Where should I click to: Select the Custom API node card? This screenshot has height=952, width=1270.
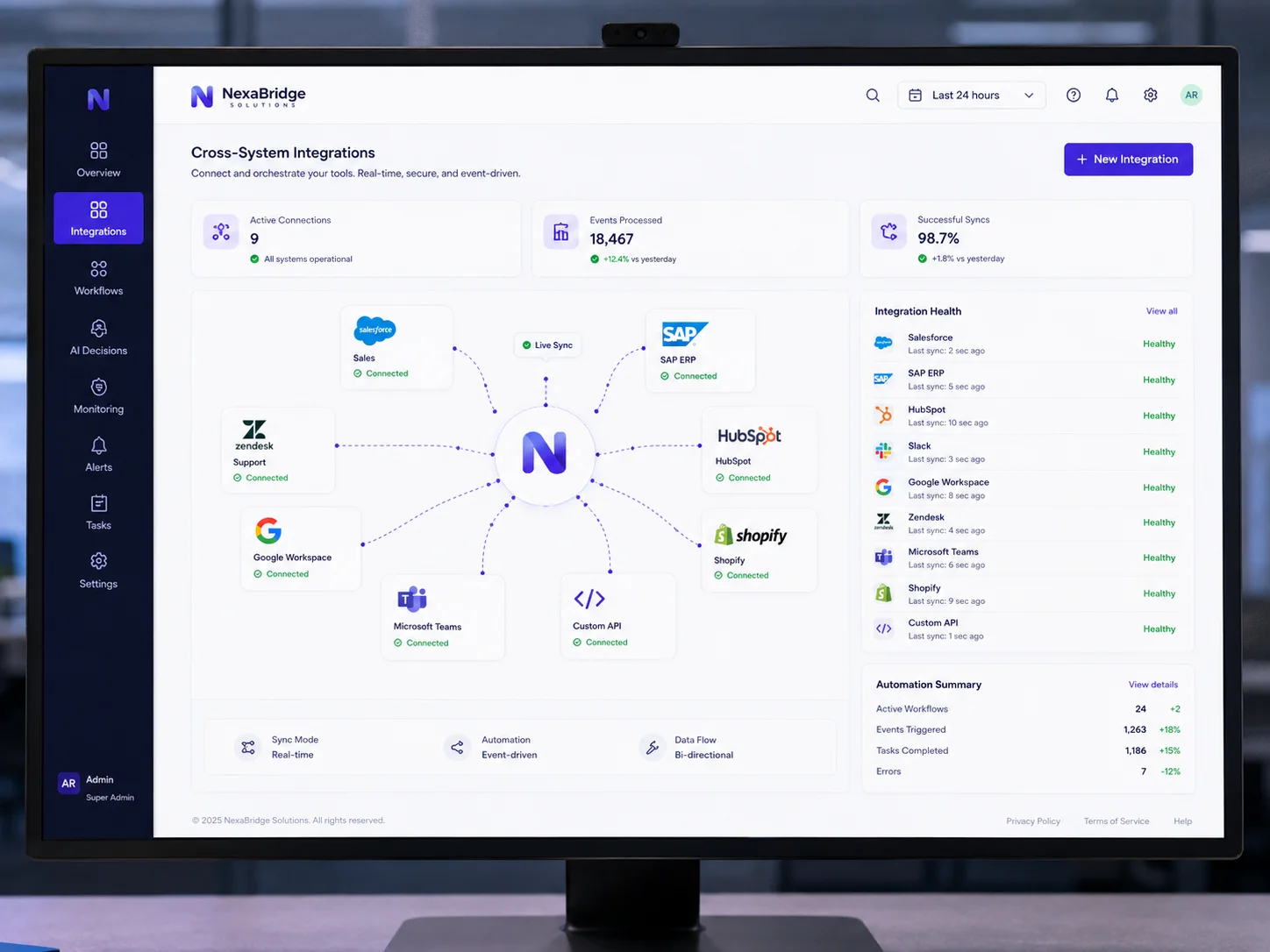(618, 616)
